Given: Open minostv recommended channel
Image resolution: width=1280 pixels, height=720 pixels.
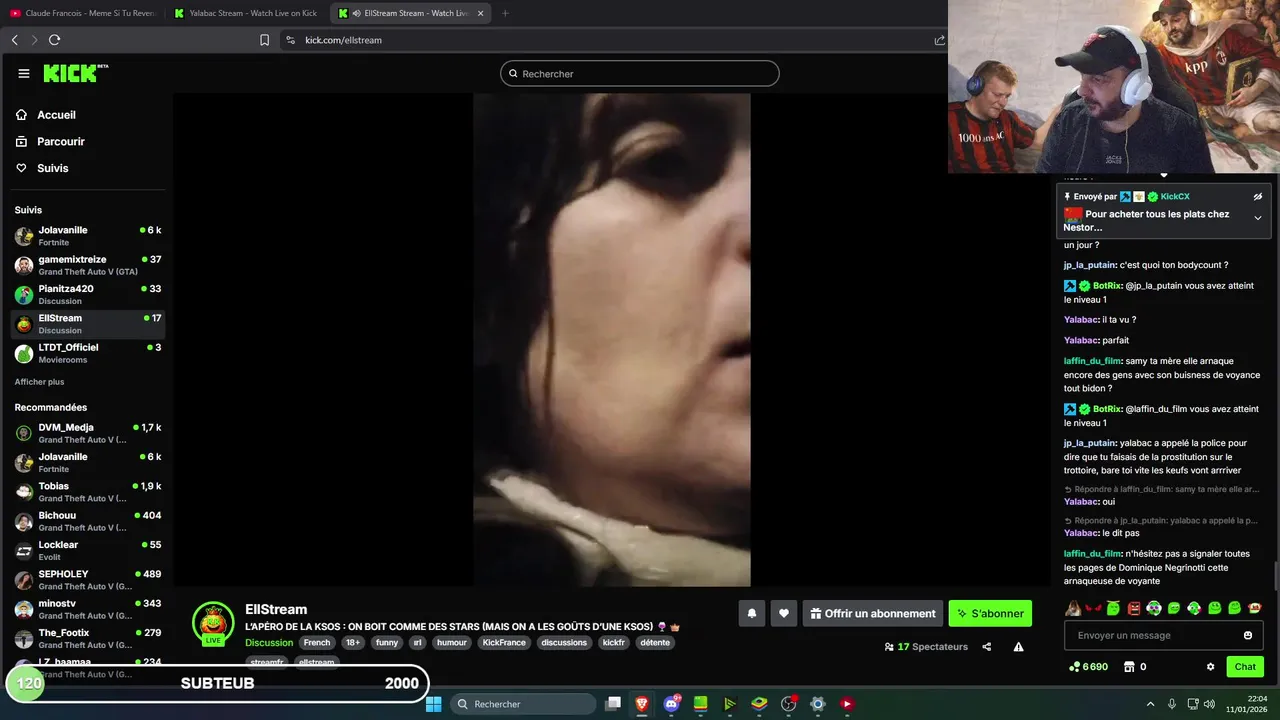Looking at the screenshot, I should pos(88,609).
